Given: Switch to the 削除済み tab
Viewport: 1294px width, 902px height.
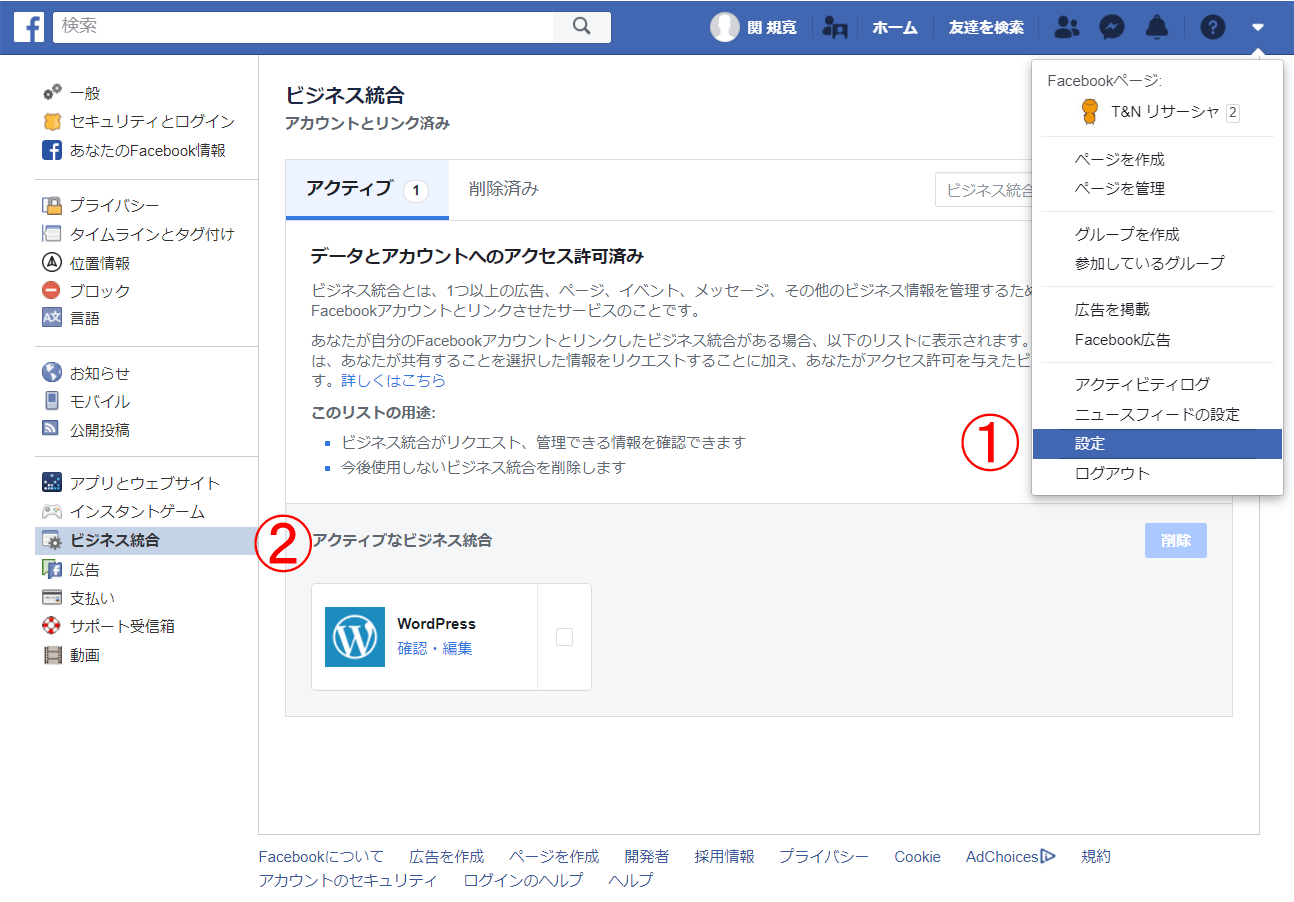Looking at the screenshot, I should coord(504,189).
